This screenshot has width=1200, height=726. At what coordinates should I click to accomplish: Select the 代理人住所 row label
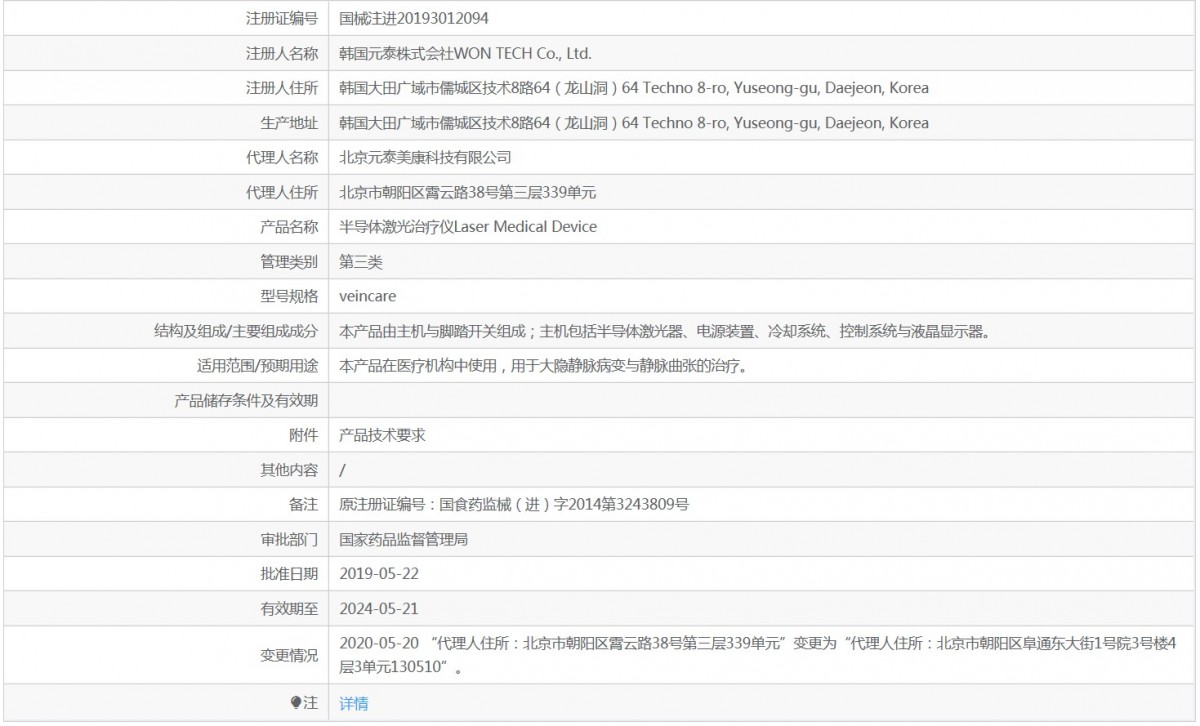pyautogui.click(x=282, y=192)
